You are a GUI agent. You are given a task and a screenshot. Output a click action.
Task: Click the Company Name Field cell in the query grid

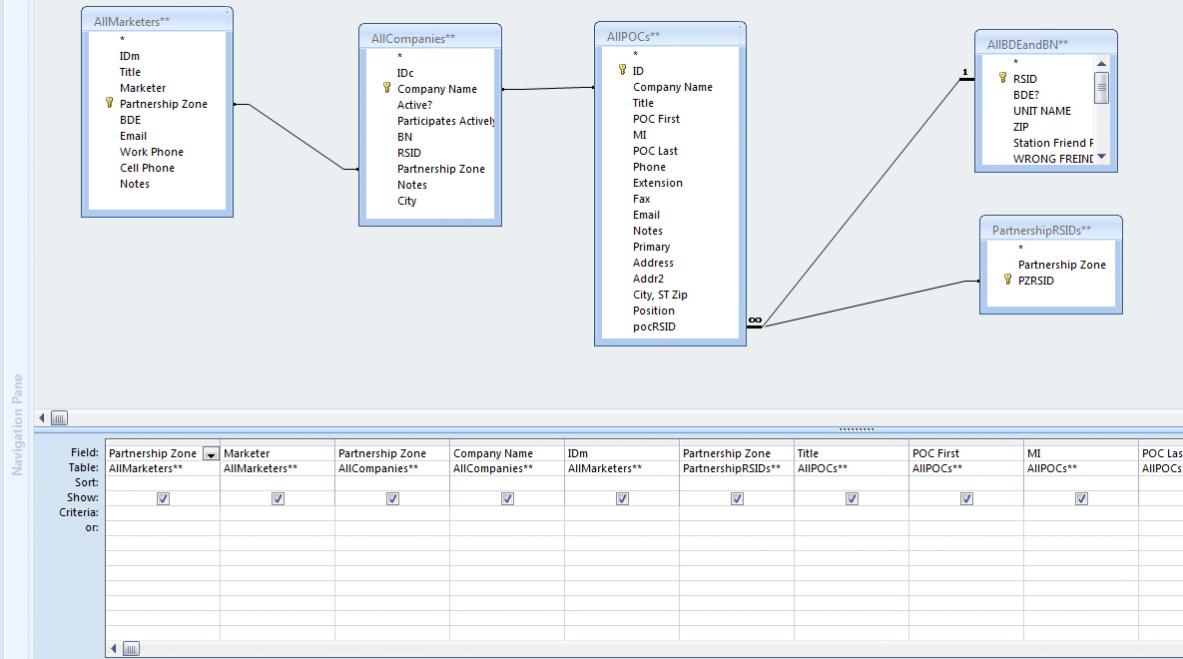click(x=507, y=453)
